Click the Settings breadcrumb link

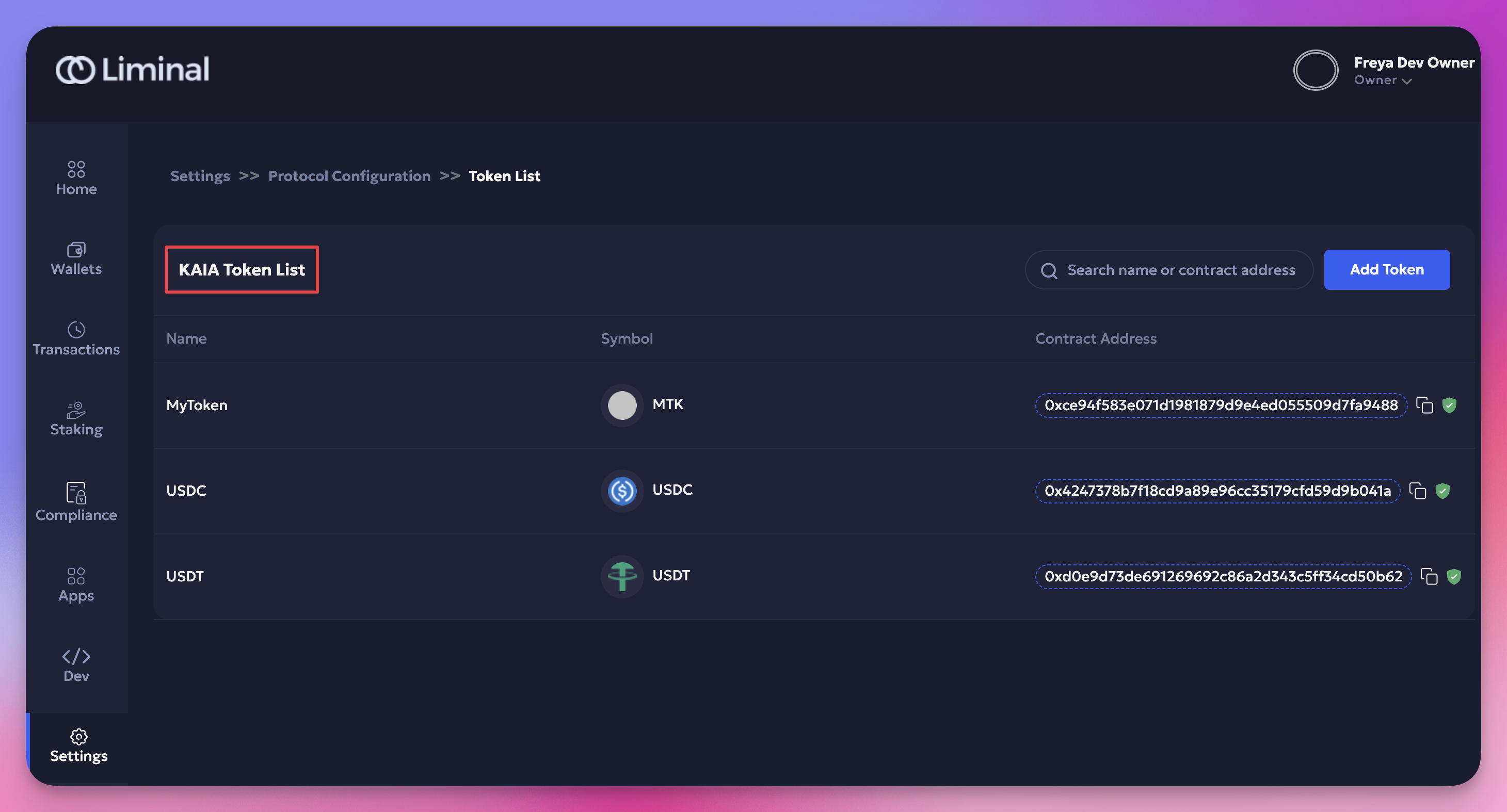(x=200, y=176)
